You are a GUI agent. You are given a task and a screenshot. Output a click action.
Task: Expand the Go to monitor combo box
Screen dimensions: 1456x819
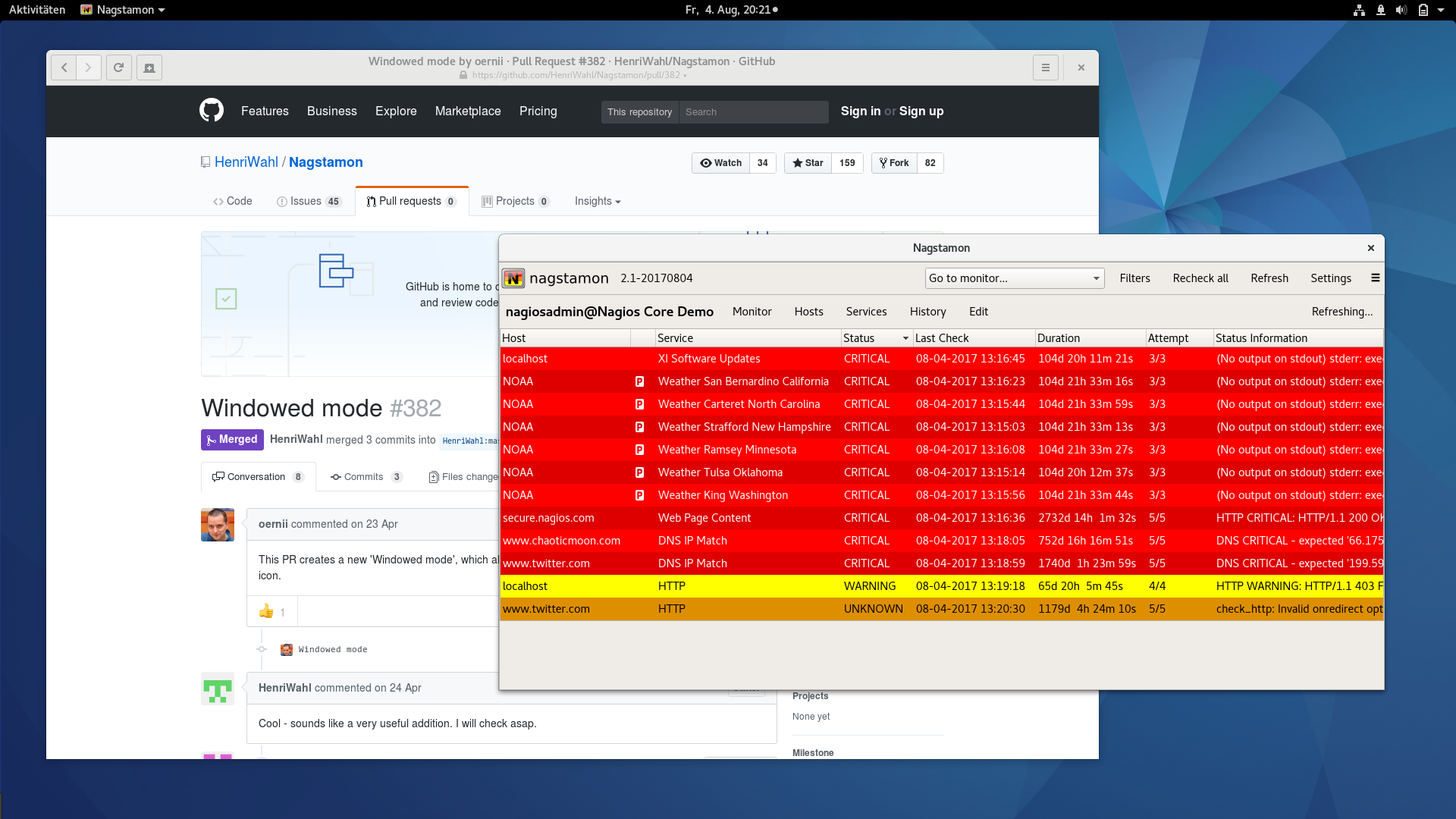click(1014, 278)
